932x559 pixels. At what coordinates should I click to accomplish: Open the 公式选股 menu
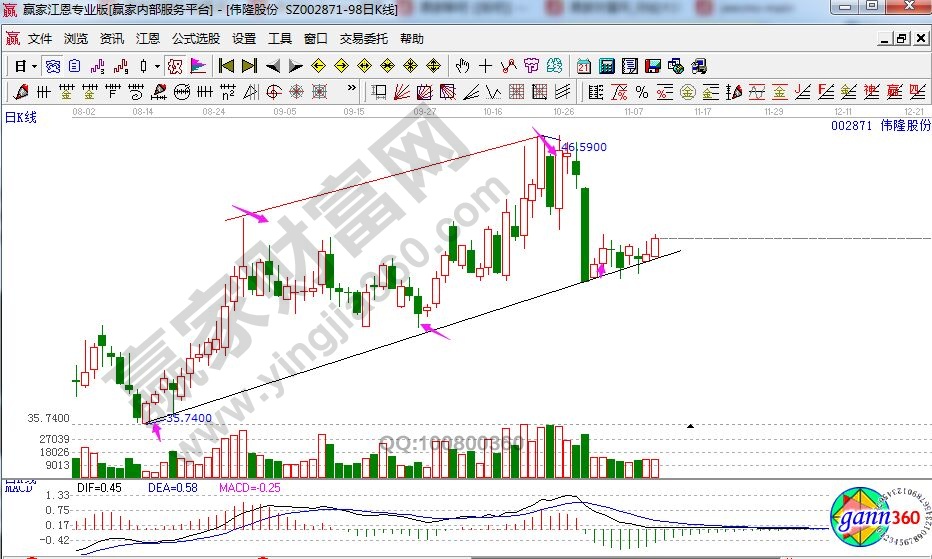pos(196,39)
